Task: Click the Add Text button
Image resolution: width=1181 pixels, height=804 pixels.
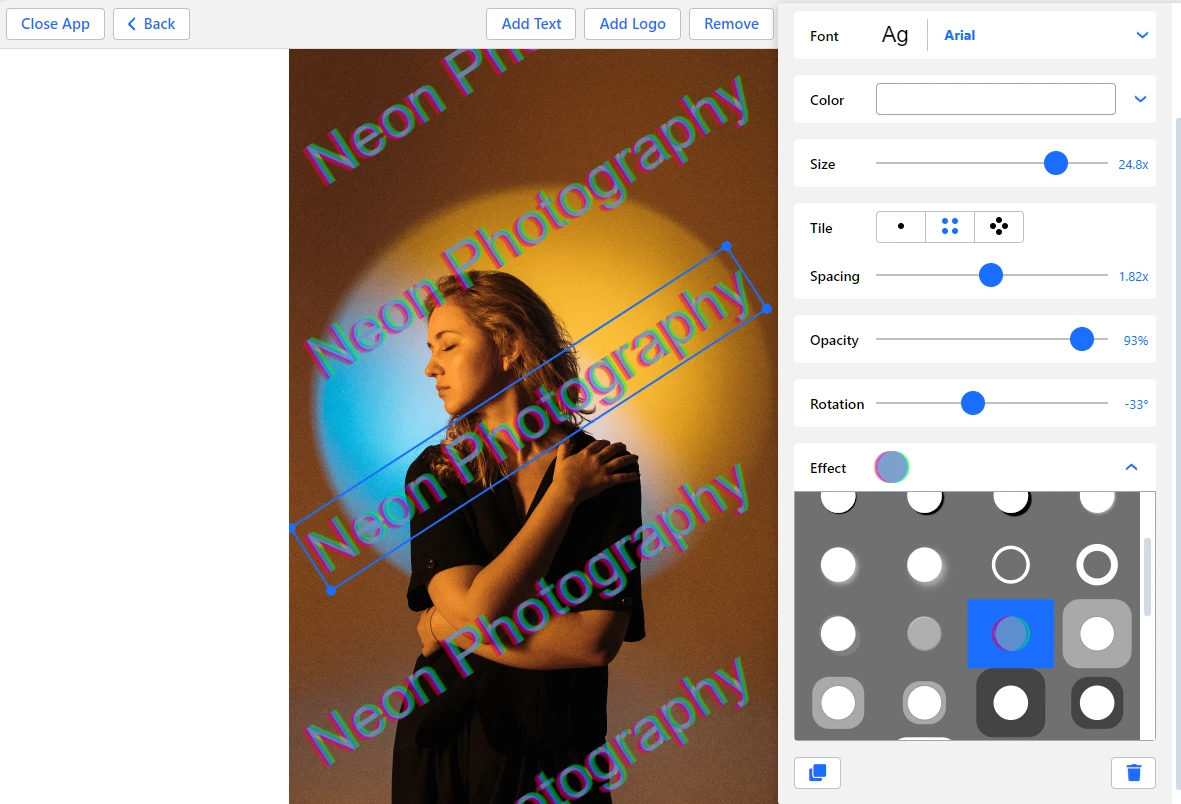Action: pos(531,23)
